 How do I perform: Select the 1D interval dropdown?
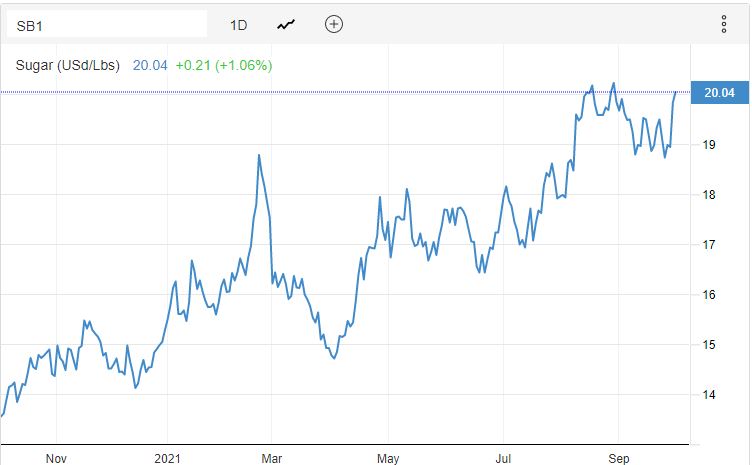tap(238, 25)
